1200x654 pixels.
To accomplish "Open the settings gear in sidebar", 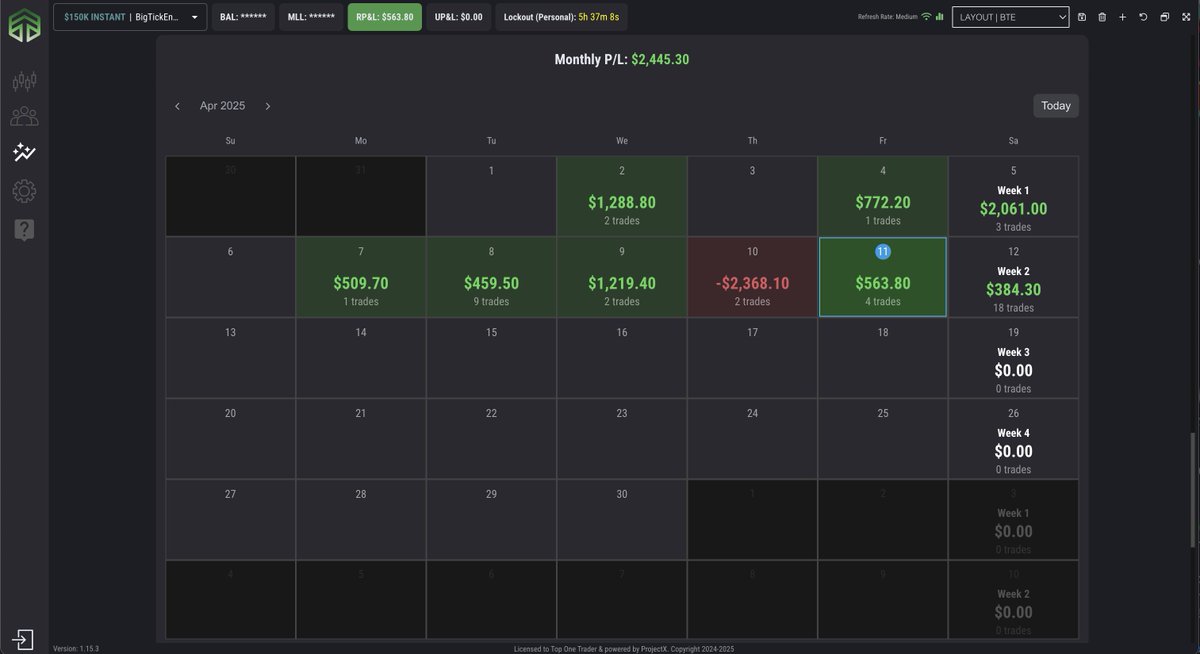I will click(x=25, y=190).
